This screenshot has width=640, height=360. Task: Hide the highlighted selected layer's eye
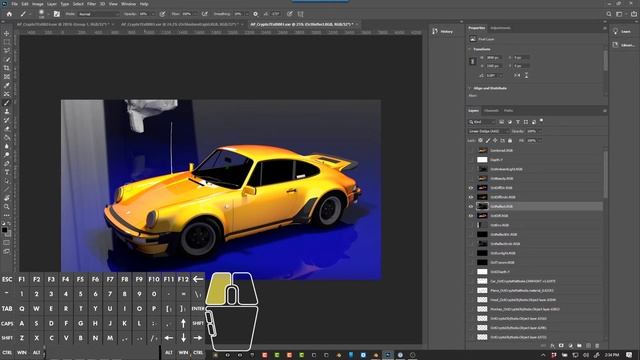[471, 207]
